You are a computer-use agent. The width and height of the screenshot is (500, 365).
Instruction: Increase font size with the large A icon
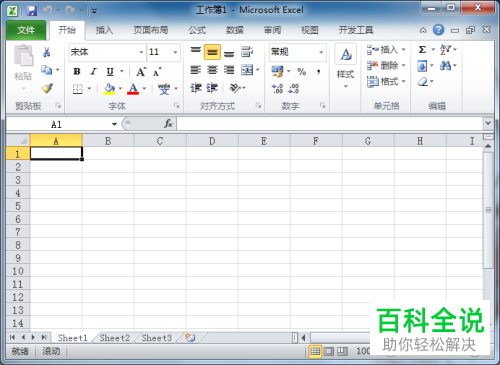click(141, 71)
